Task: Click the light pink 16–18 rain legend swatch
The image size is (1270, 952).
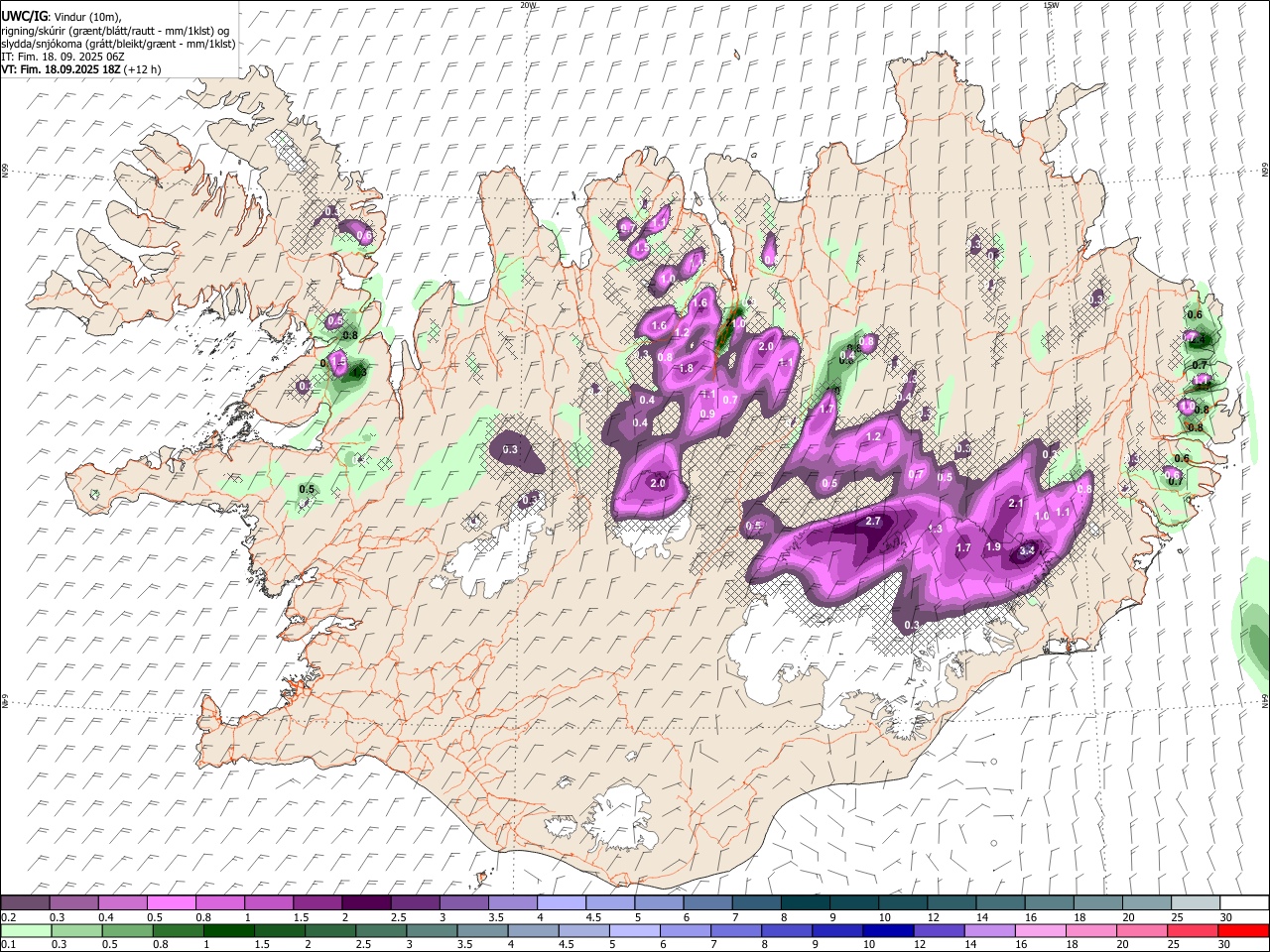Action: [1041, 931]
